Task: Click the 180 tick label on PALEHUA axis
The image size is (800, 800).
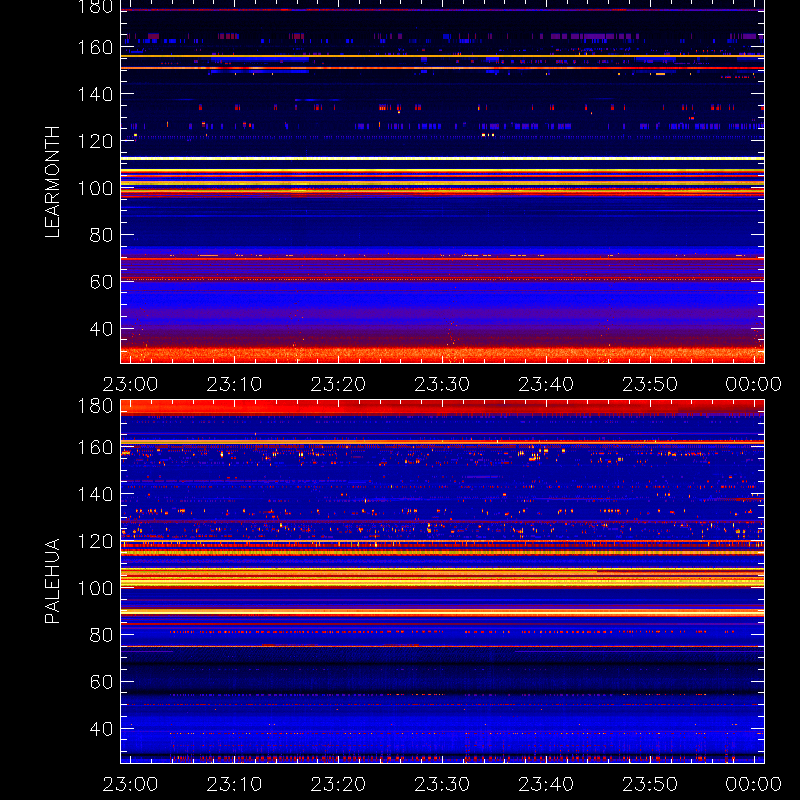Action: point(95,406)
